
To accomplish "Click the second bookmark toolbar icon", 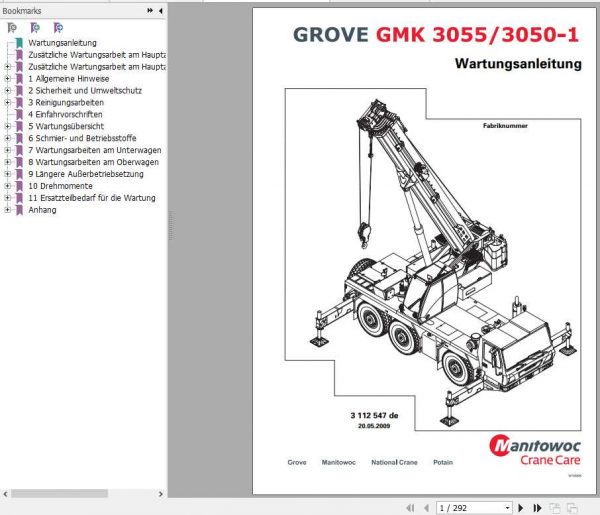I will coord(35,28).
